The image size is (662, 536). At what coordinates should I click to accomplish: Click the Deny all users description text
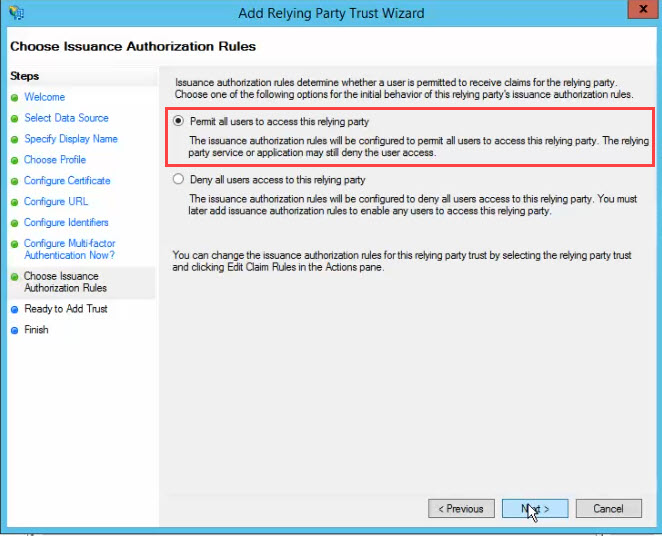point(412,205)
